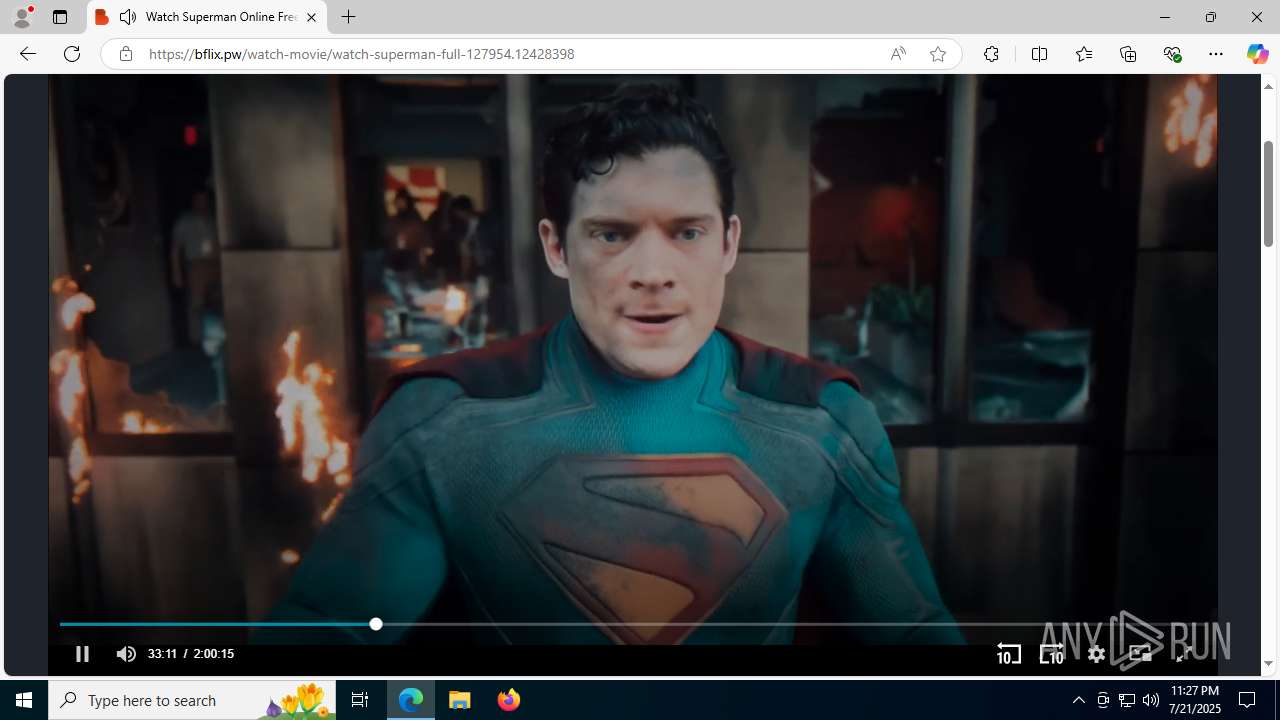Screen dimensions: 1280x720
Task: Refresh the bflix page
Action: pos(72,54)
